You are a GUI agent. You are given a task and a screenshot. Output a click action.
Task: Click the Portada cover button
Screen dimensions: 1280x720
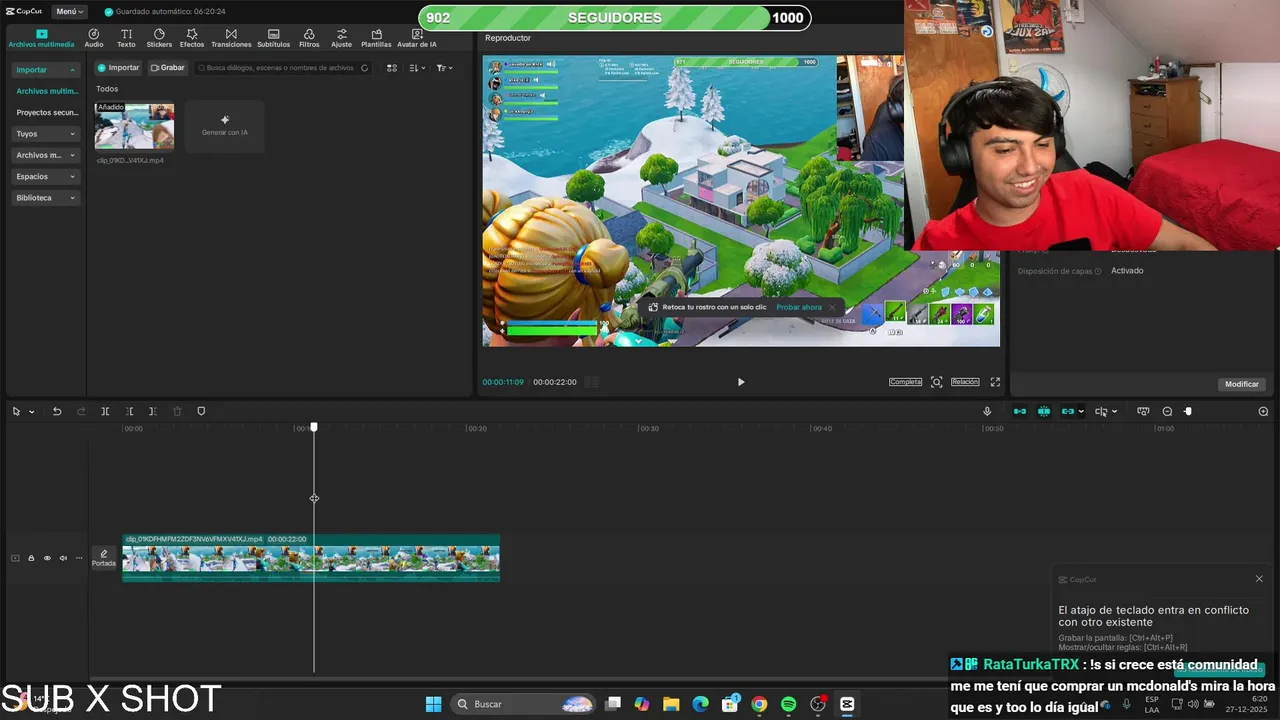tap(104, 558)
